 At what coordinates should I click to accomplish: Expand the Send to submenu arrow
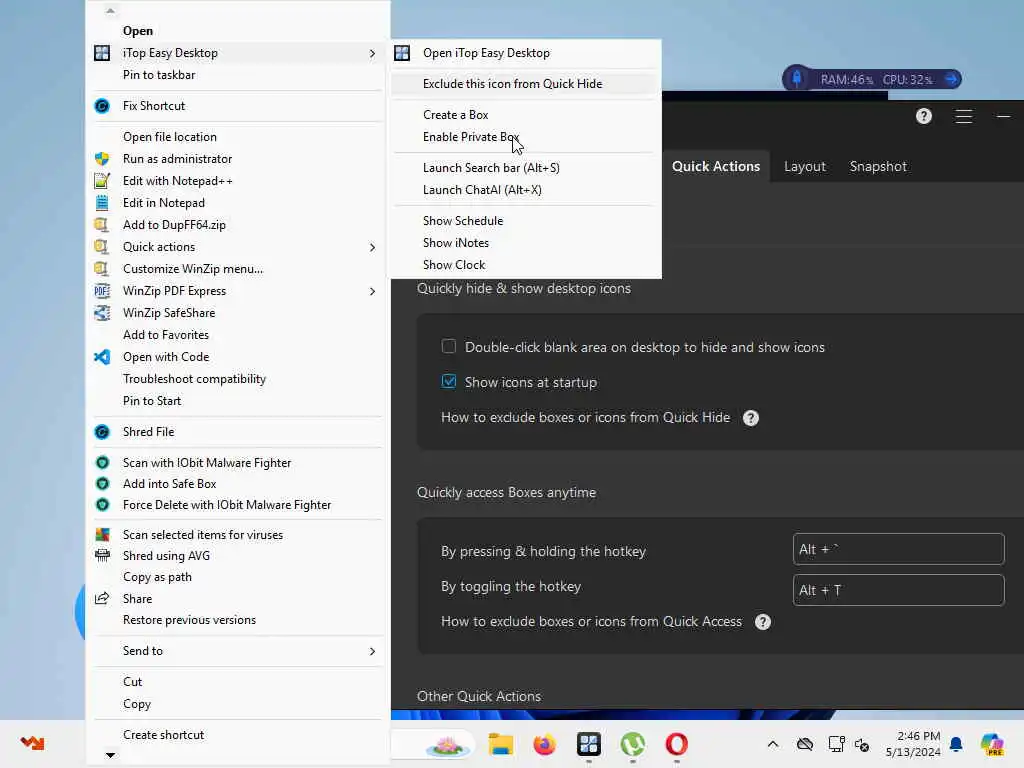click(372, 651)
